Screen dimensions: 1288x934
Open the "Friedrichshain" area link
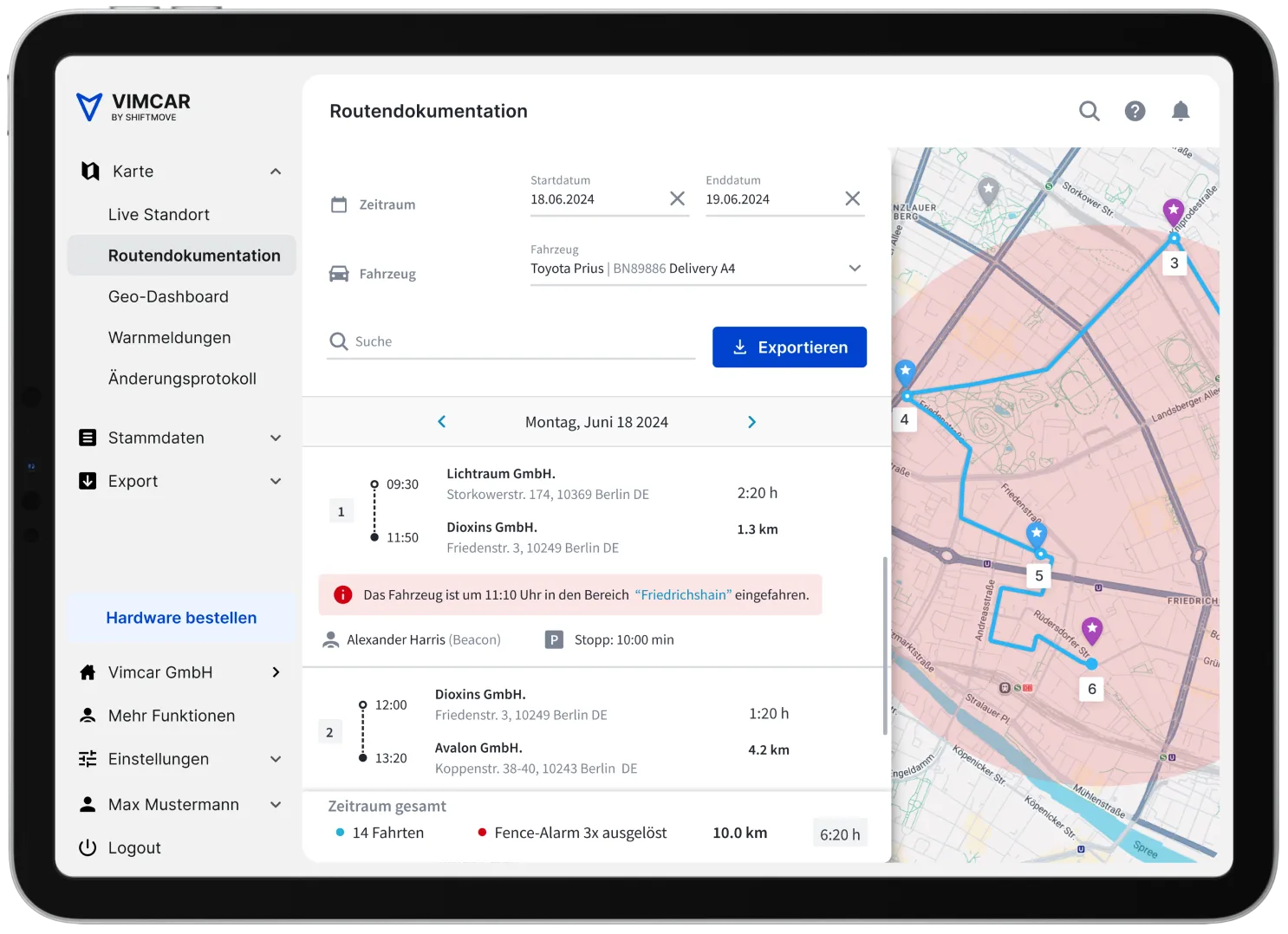[x=683, y=594]
